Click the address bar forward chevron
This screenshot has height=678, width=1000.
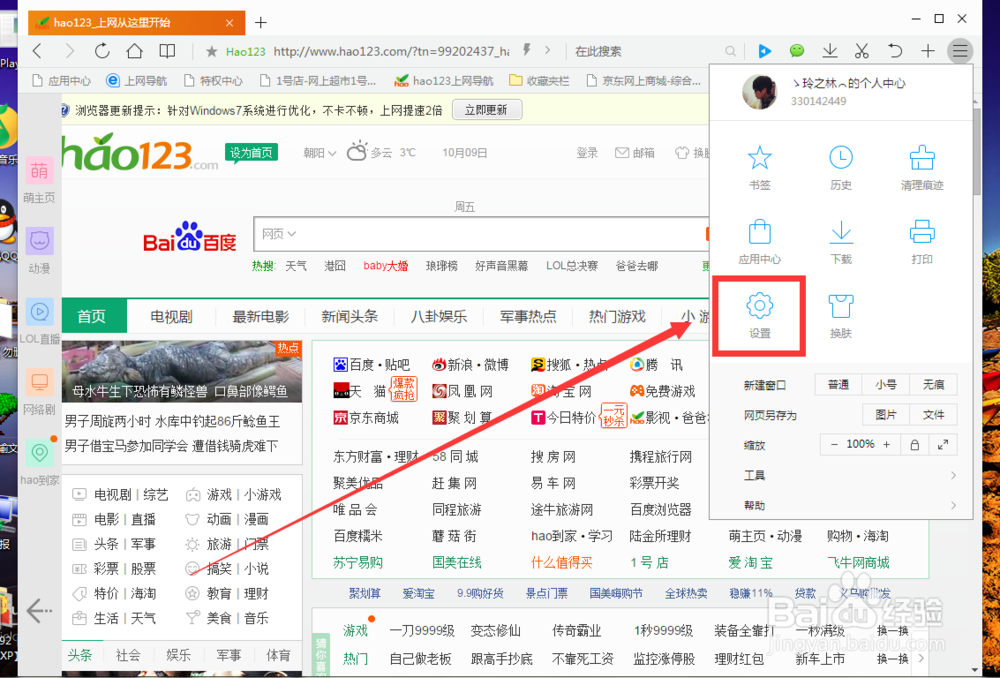[x=547, y=50]
